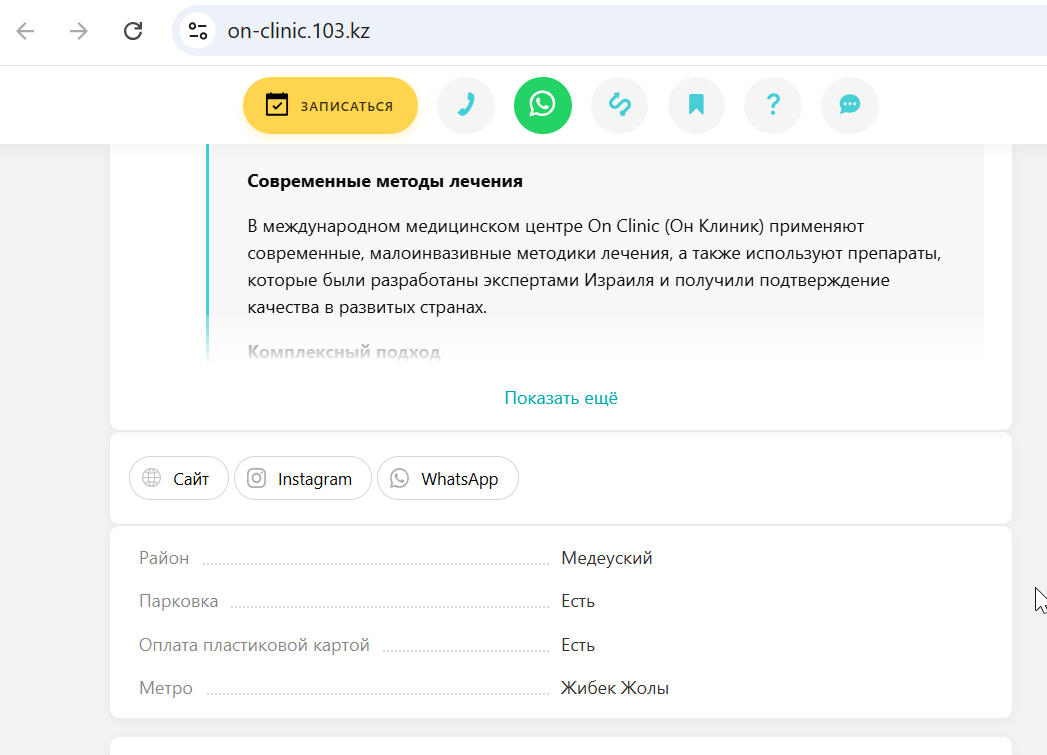Click the Медеуский district value
The height and width of the screenshot is (755, 1047).
pos(606,558)
